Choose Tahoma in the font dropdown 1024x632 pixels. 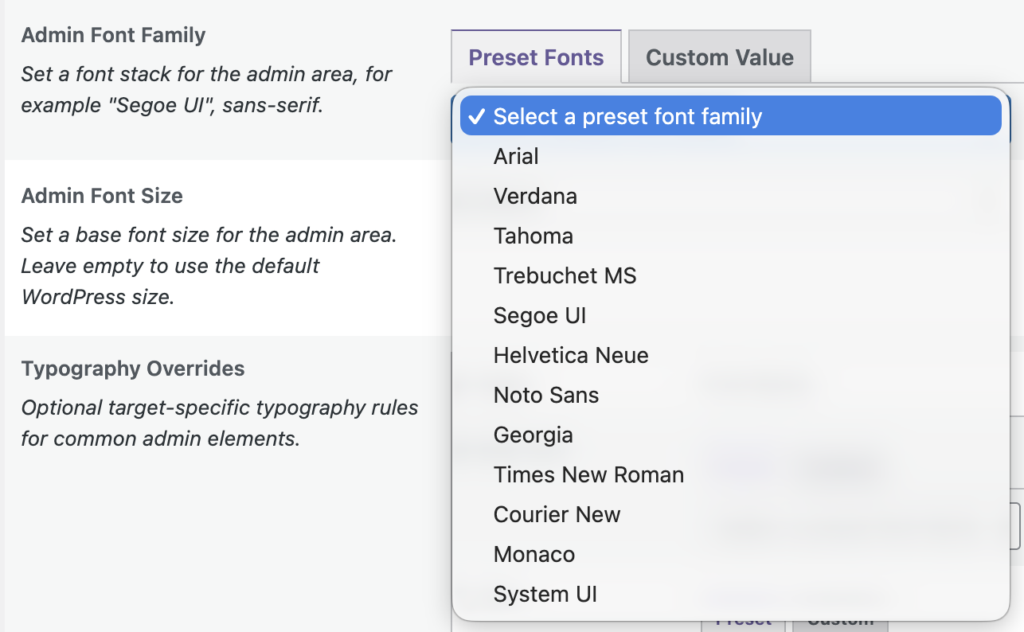click(x=533, y=236)
